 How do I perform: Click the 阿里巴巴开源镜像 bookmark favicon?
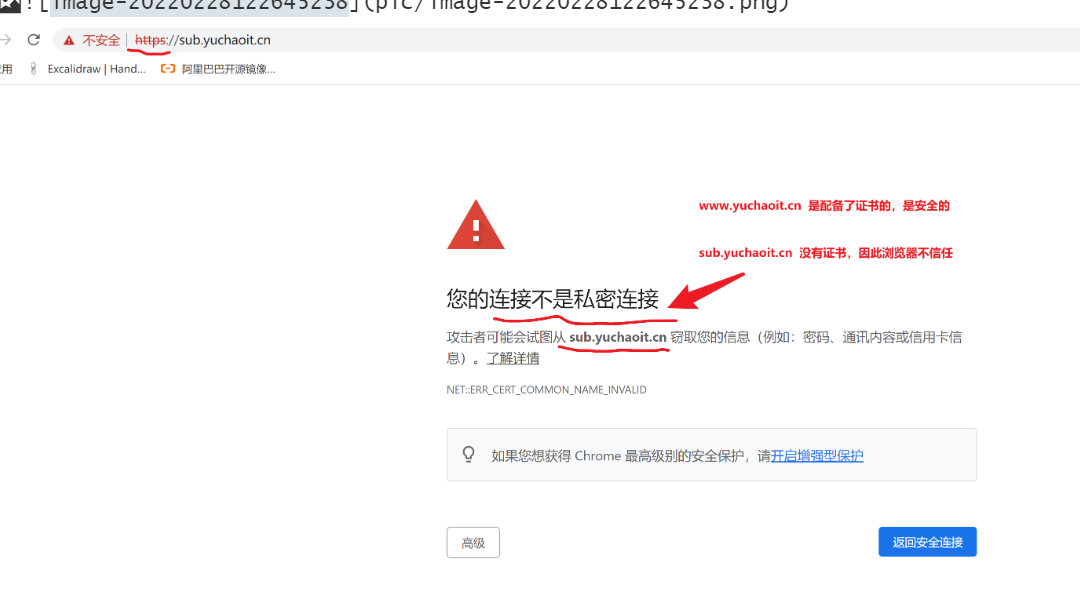point(167,68)
